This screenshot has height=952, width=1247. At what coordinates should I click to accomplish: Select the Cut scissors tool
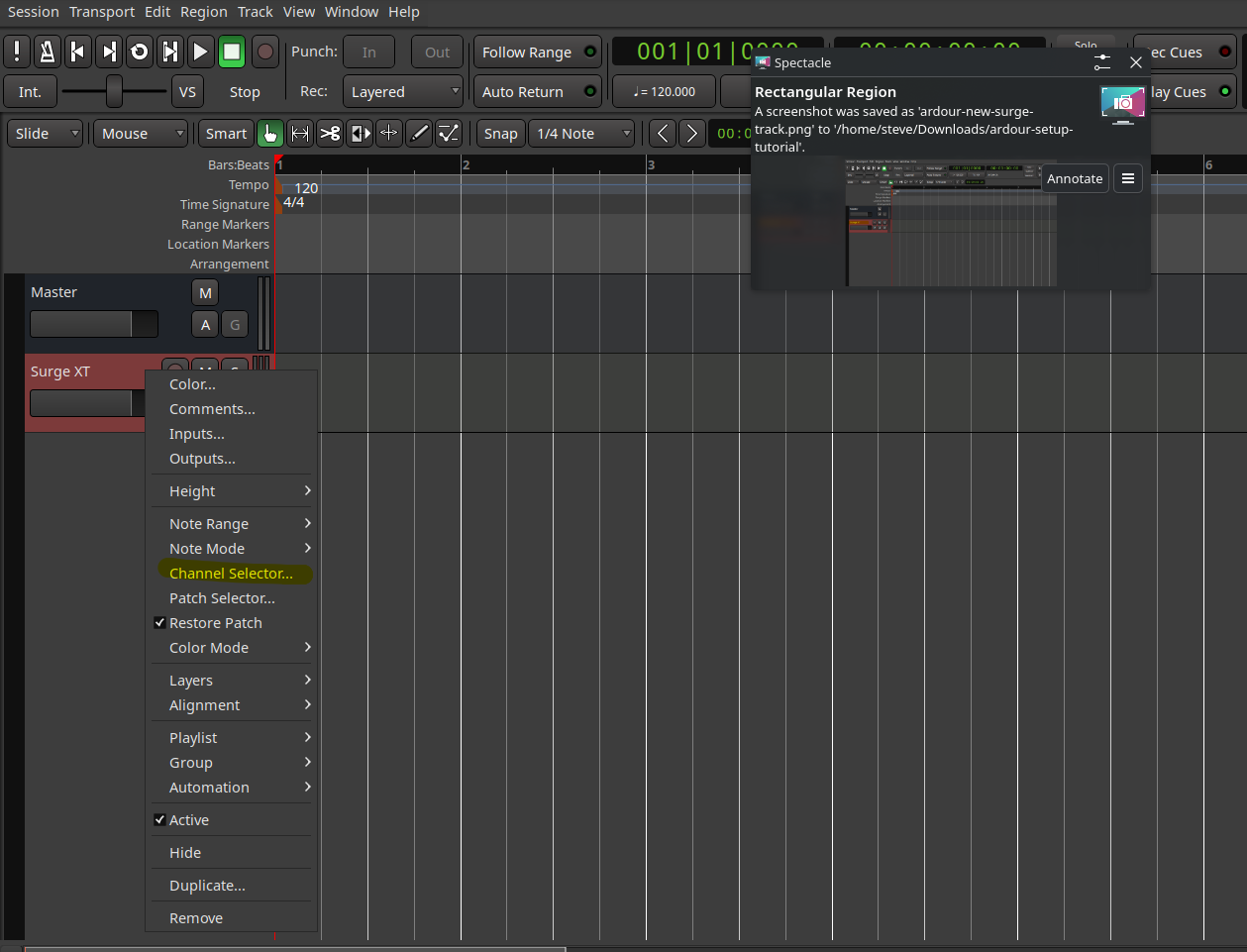pyautogui.click(x=330, y=133)
